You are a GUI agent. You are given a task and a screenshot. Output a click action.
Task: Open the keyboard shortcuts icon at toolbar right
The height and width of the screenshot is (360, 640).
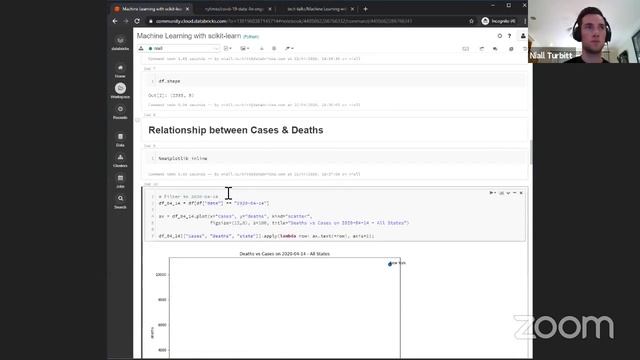465,49
